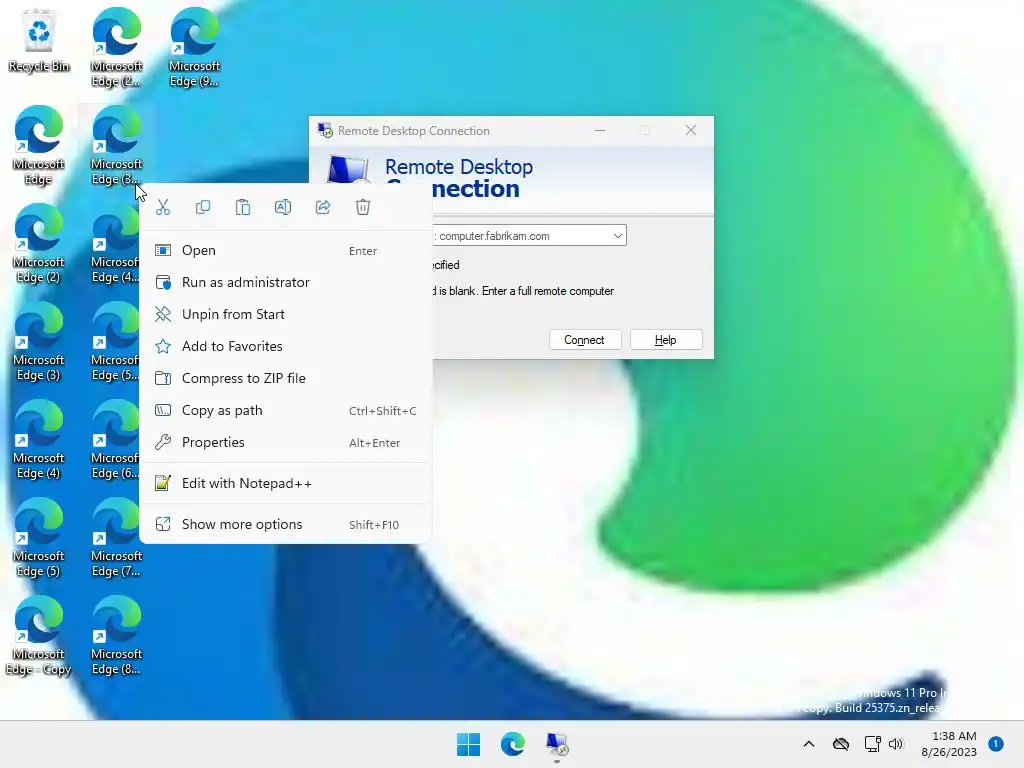Click the Cut icon in context menu

(x=163, y=207)
